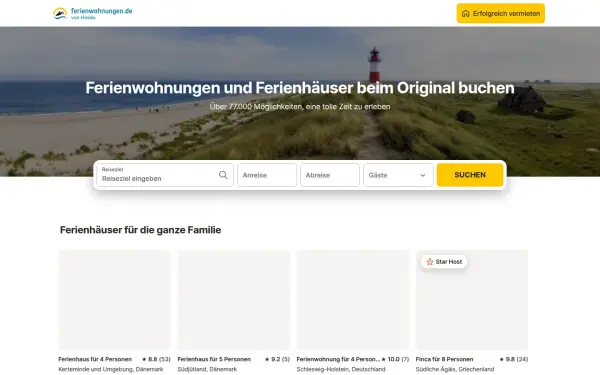
Task: Click the Ferienwohnung für 4 Person... title
Action: point(338,359)
